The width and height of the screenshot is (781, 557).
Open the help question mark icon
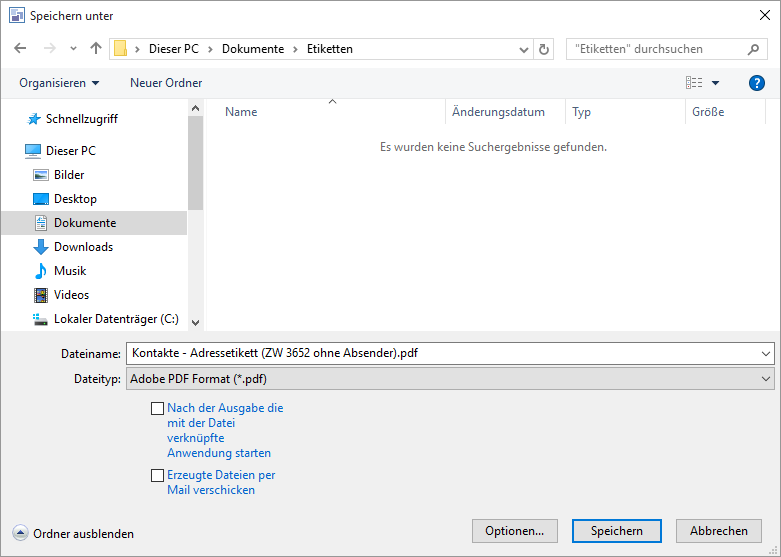click(756, 83)
